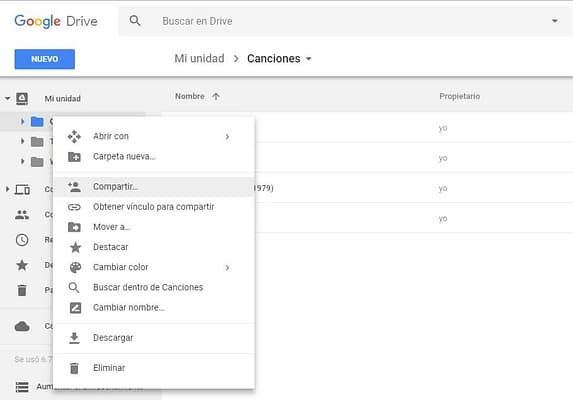Click the NUEVO button
The width and height of the screenshot is (573, 400).
click(45, 59)
